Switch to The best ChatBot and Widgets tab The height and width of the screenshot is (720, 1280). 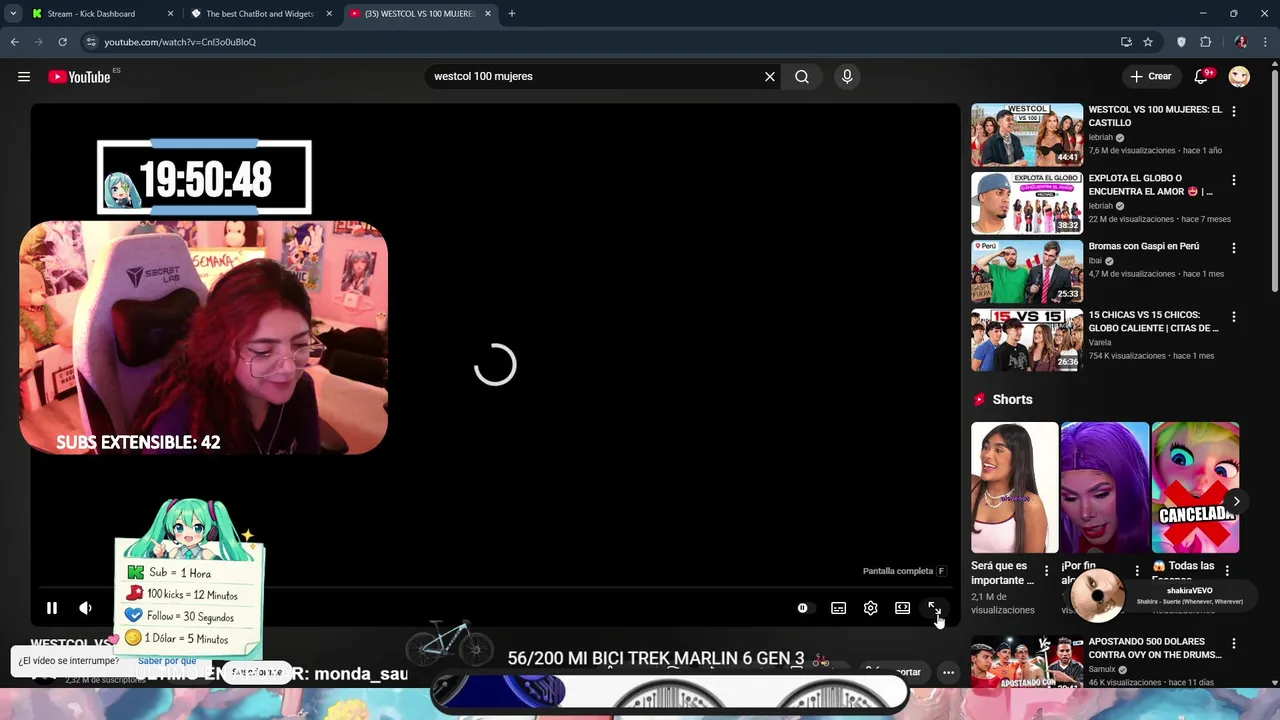260,14
